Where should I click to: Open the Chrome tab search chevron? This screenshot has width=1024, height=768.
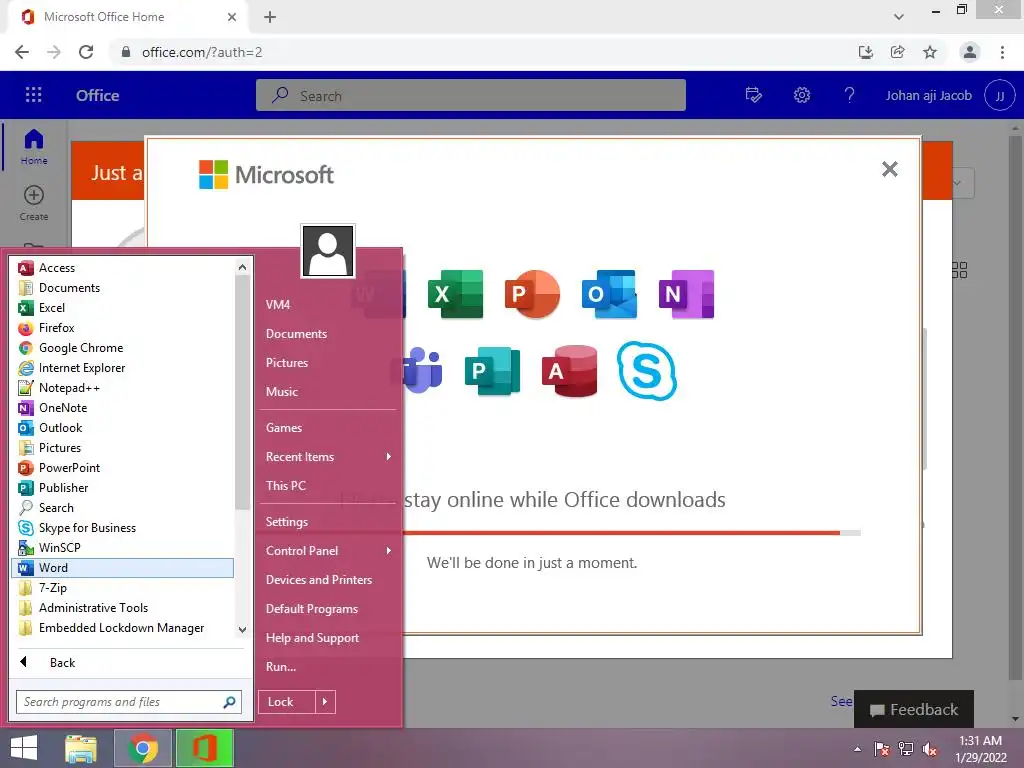[x=899, y=16]
